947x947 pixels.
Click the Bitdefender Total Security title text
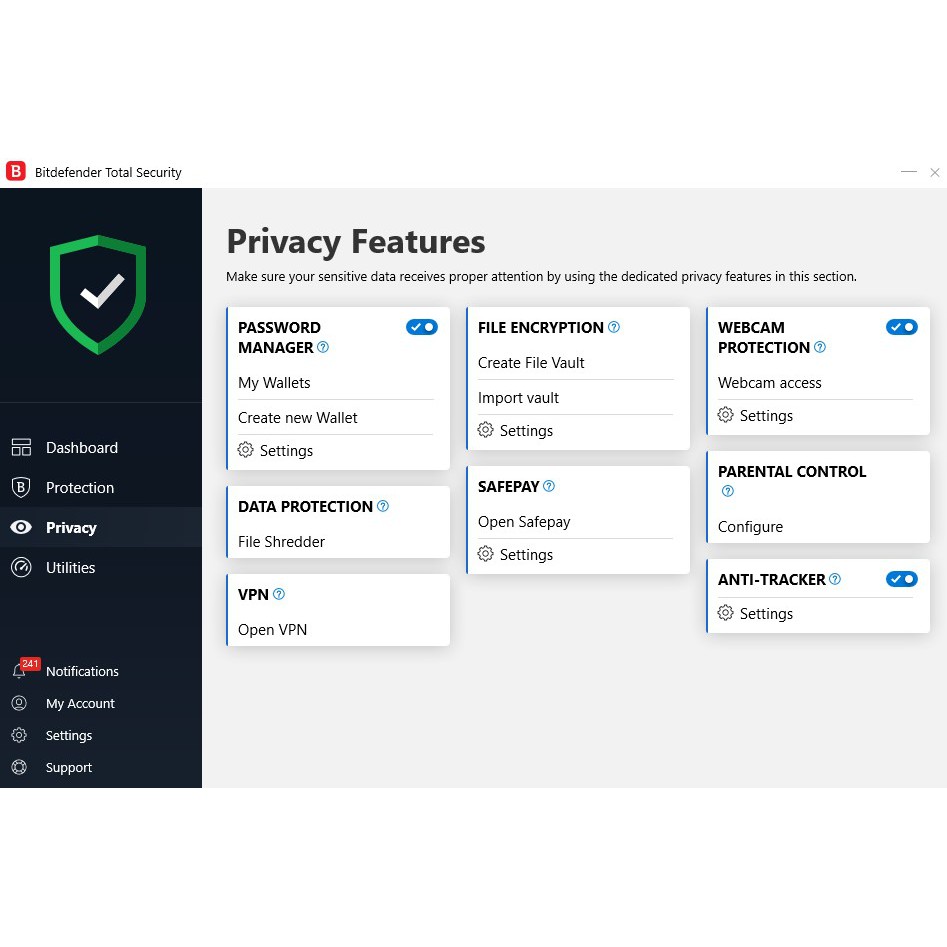(108, 172)
